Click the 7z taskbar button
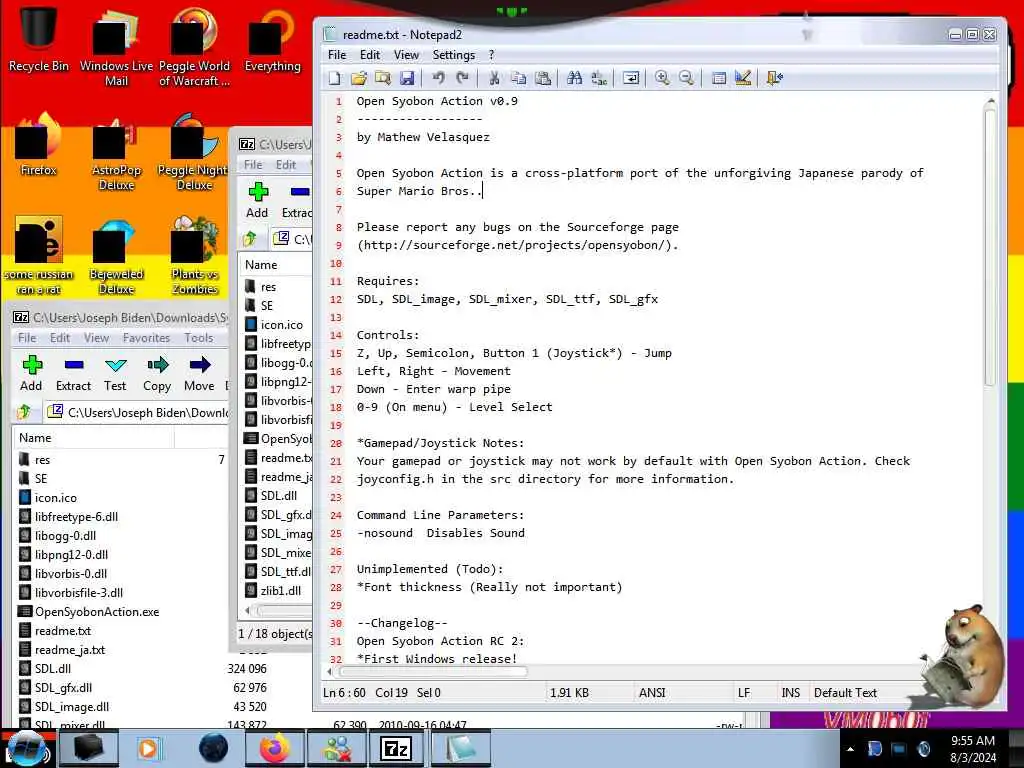The image size is (1024, 768). 396,748
